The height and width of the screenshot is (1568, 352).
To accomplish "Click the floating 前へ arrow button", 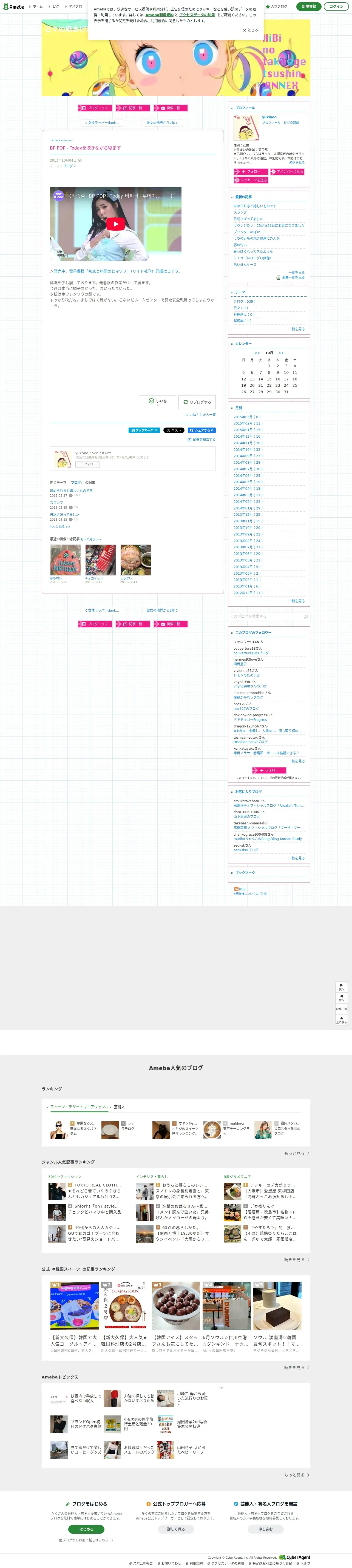I will point(342,998).
